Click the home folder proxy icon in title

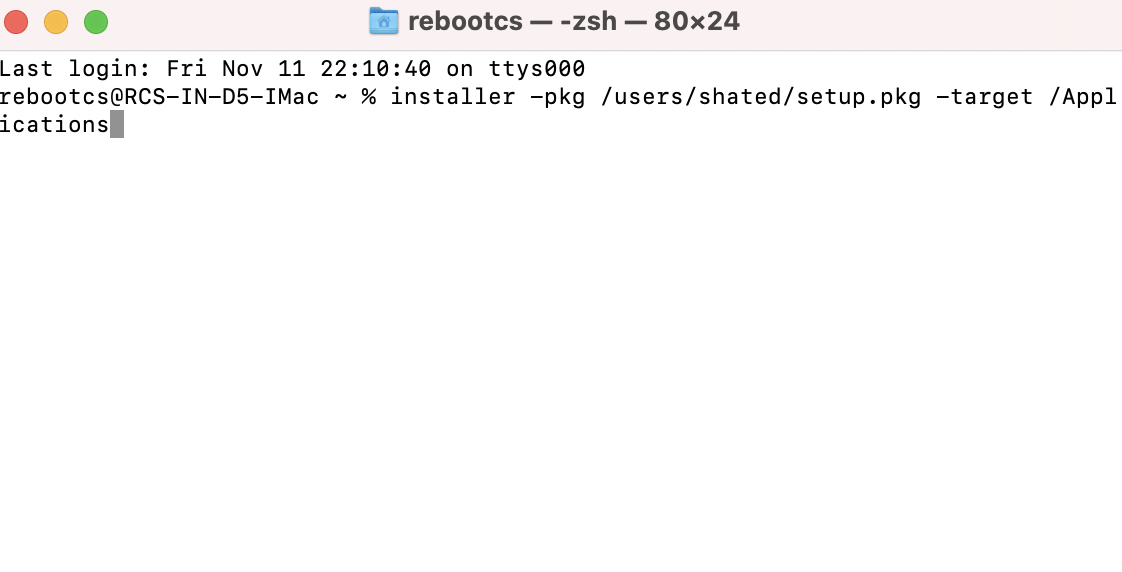coord(384,21)
